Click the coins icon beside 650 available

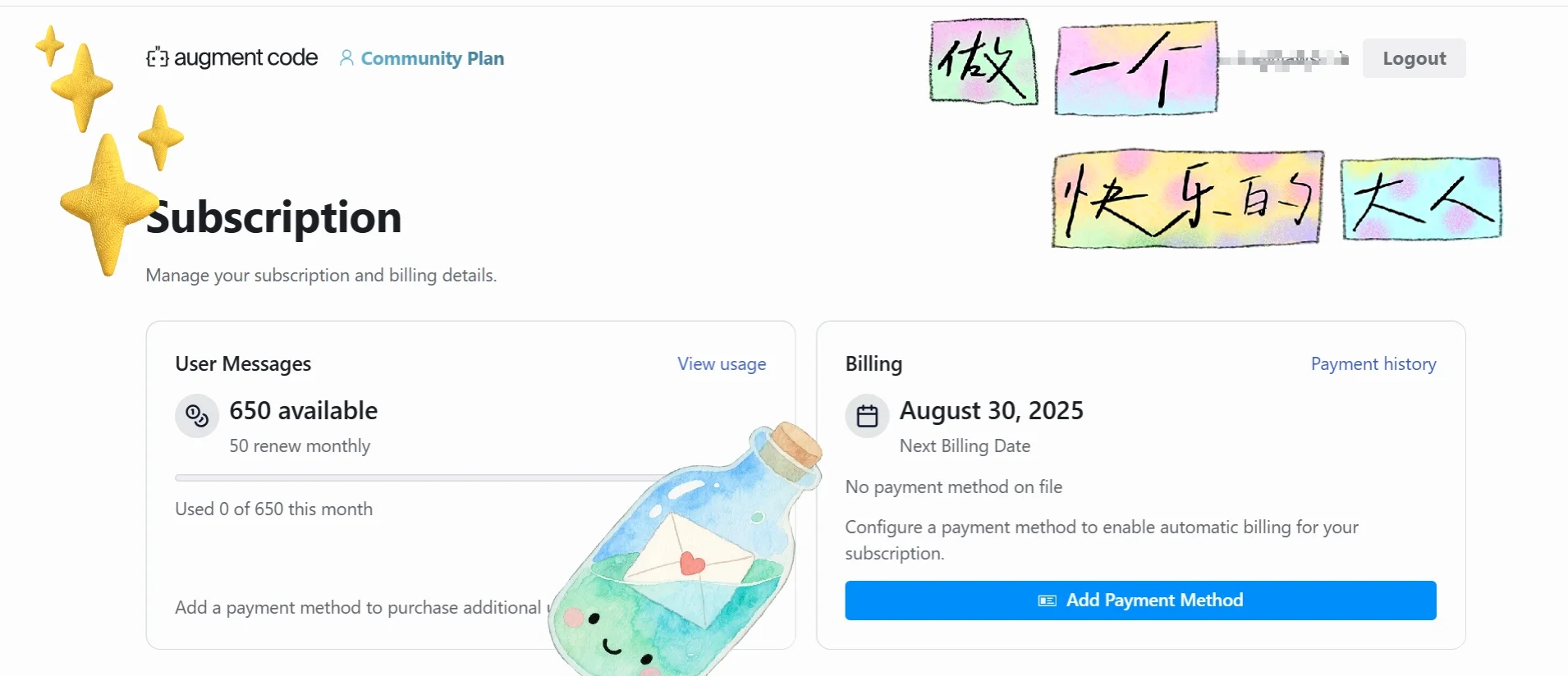click(x=197, y=416)
